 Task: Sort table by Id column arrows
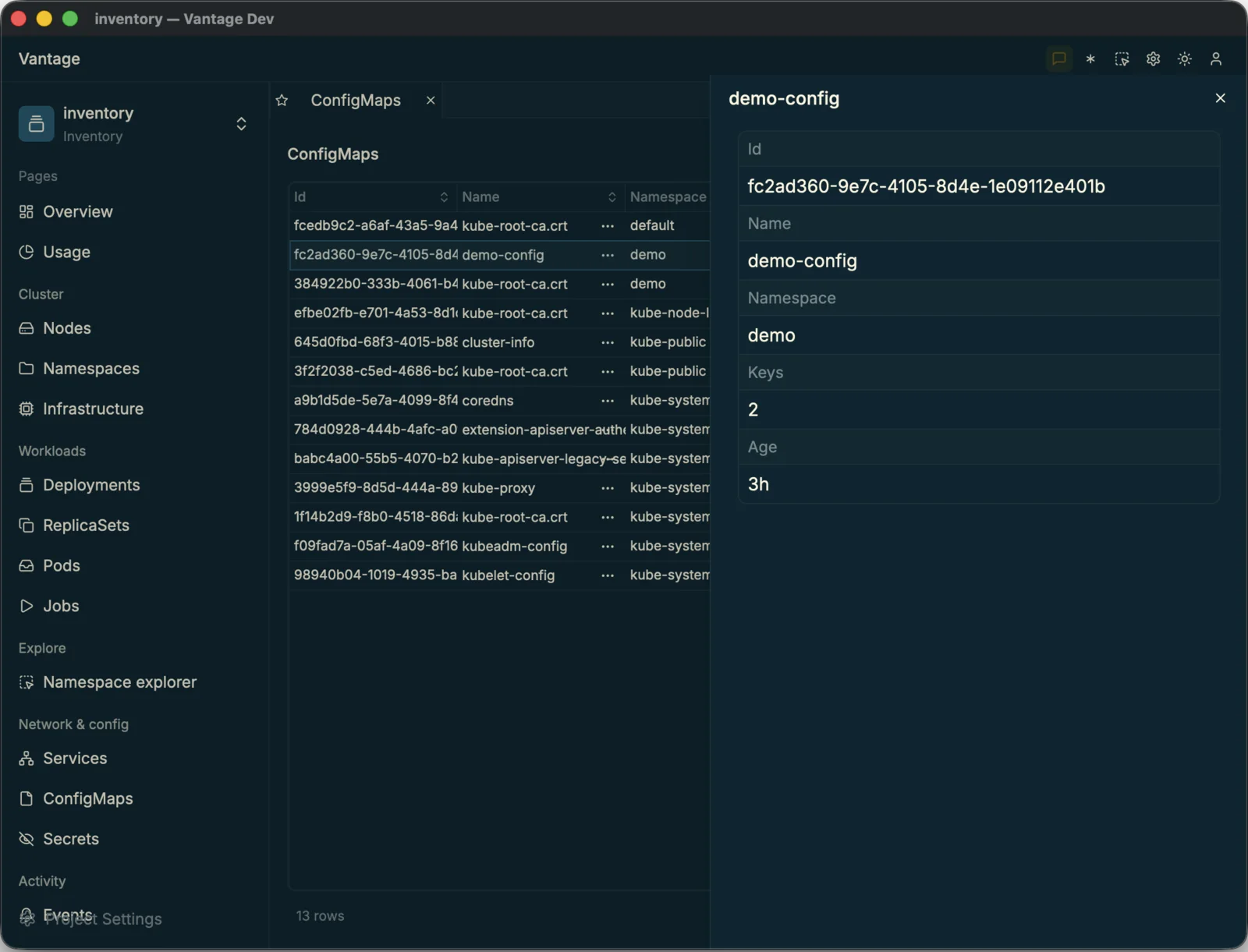coord(444,197)
